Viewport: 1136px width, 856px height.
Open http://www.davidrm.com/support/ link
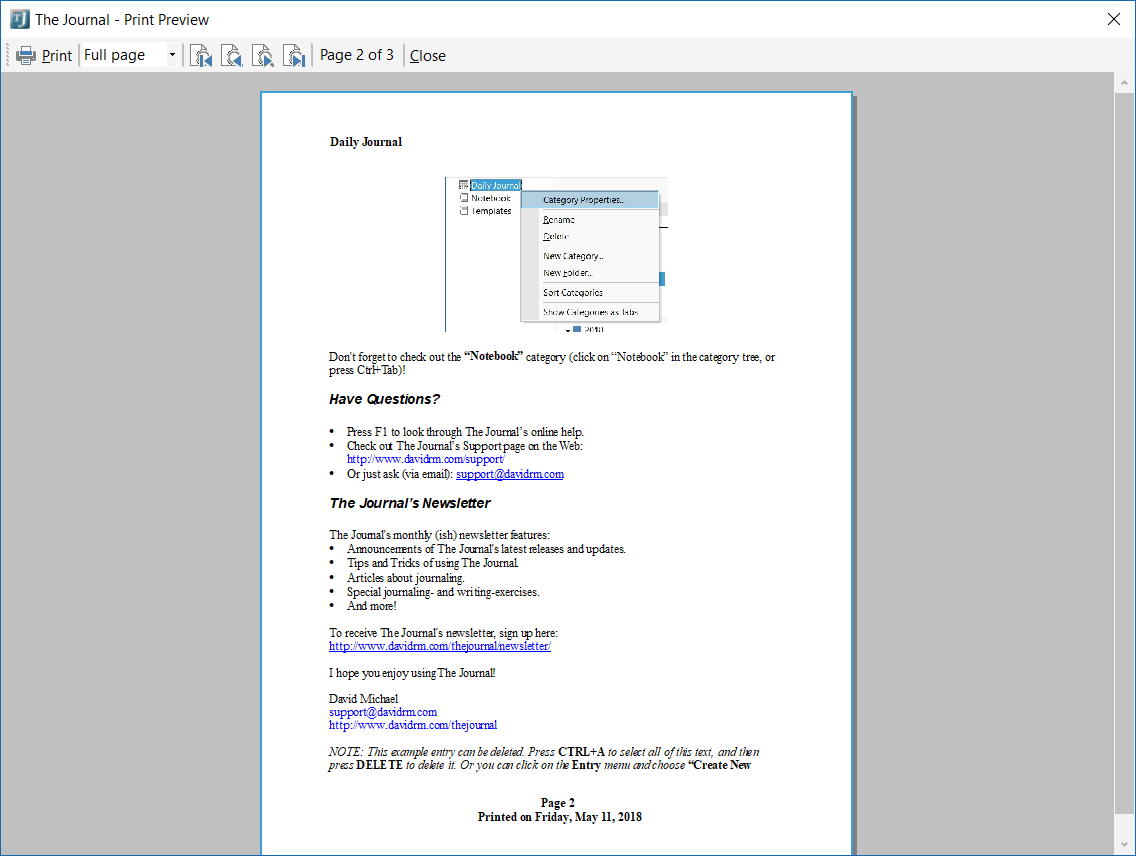[x=426, y=459]
